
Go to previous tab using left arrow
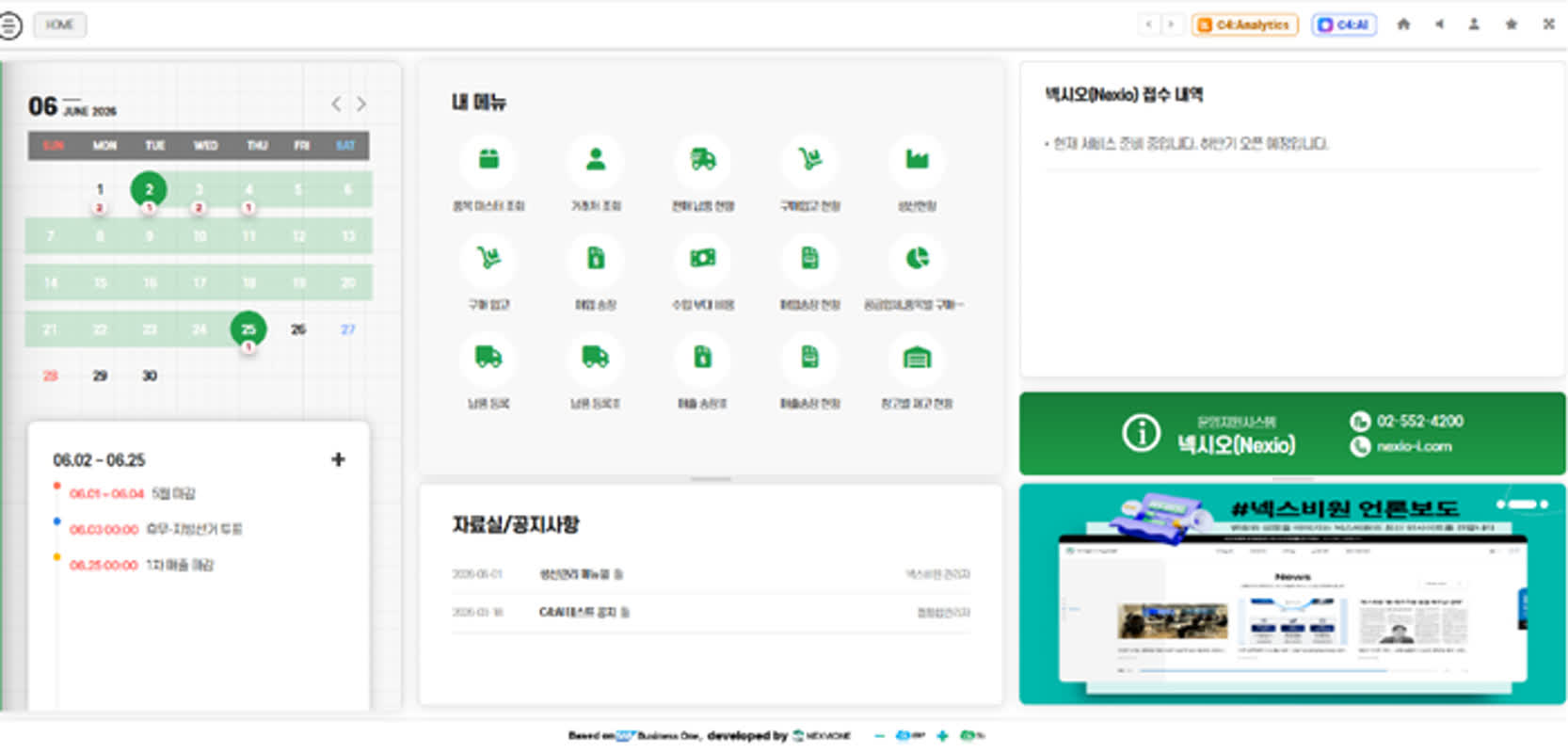click(1148, 24)
